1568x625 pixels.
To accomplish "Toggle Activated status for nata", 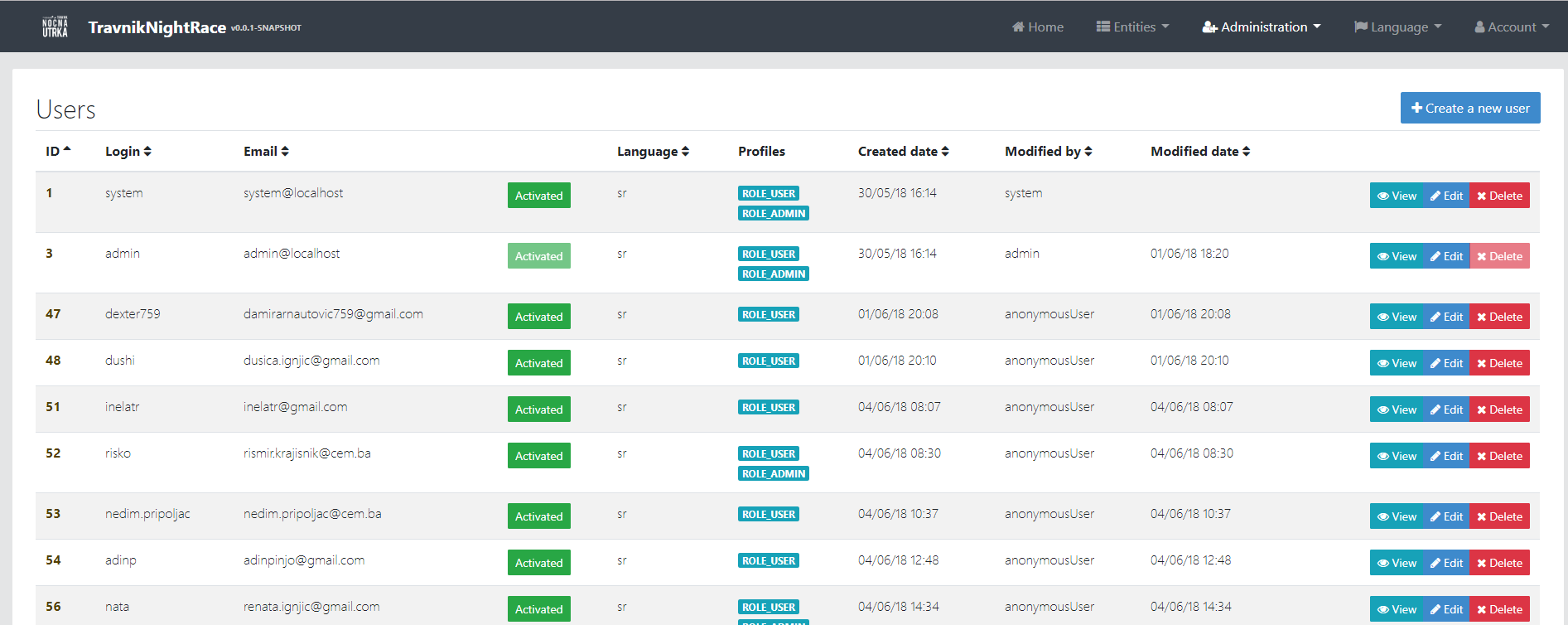I will pyautogui.click(x=539, y=609).
